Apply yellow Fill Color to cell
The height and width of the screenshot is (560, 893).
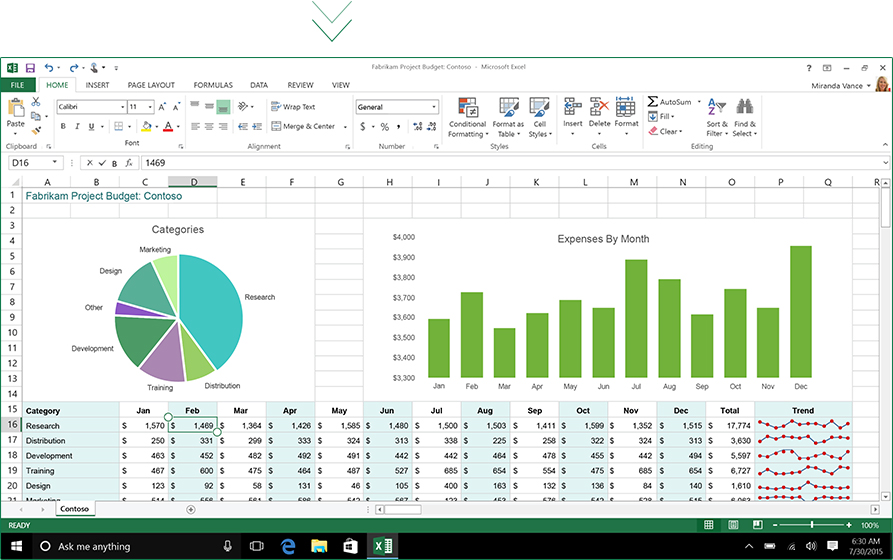[x=146, y=126]
